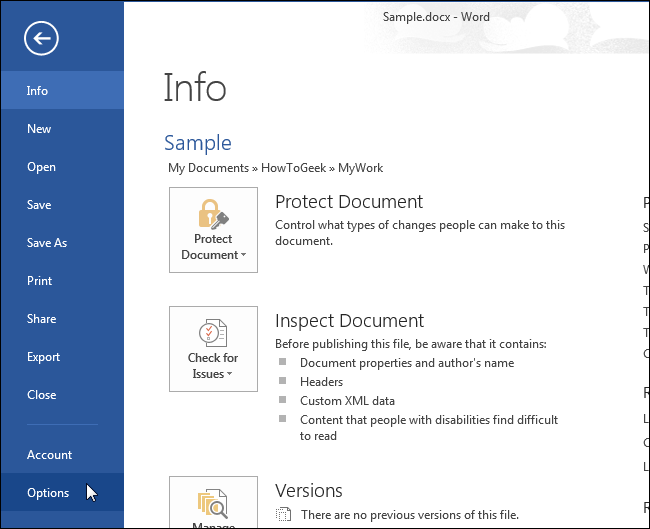Screen dimensions: 650x529
Task: Expand the Check for Issues dropdown
Action: 213,366
